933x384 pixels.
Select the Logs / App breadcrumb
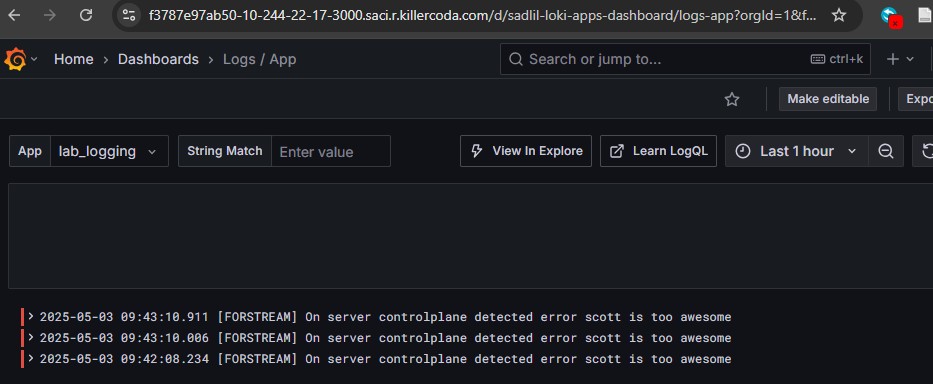point(259,60)
